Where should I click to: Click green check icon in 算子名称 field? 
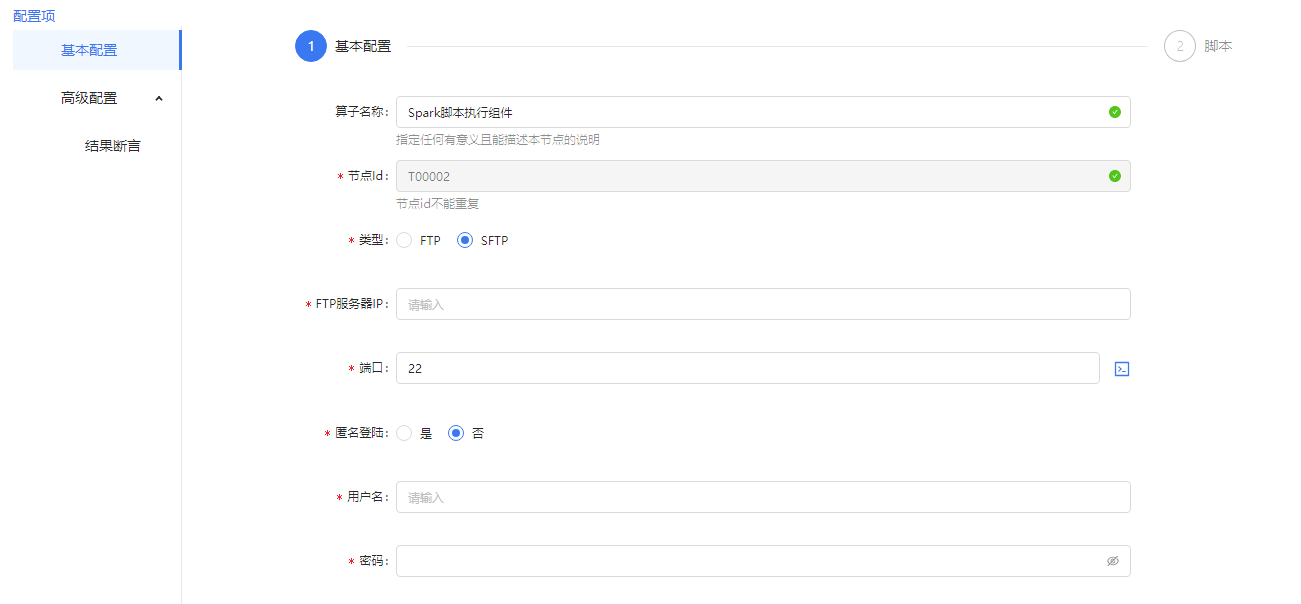click(1115, 112)
